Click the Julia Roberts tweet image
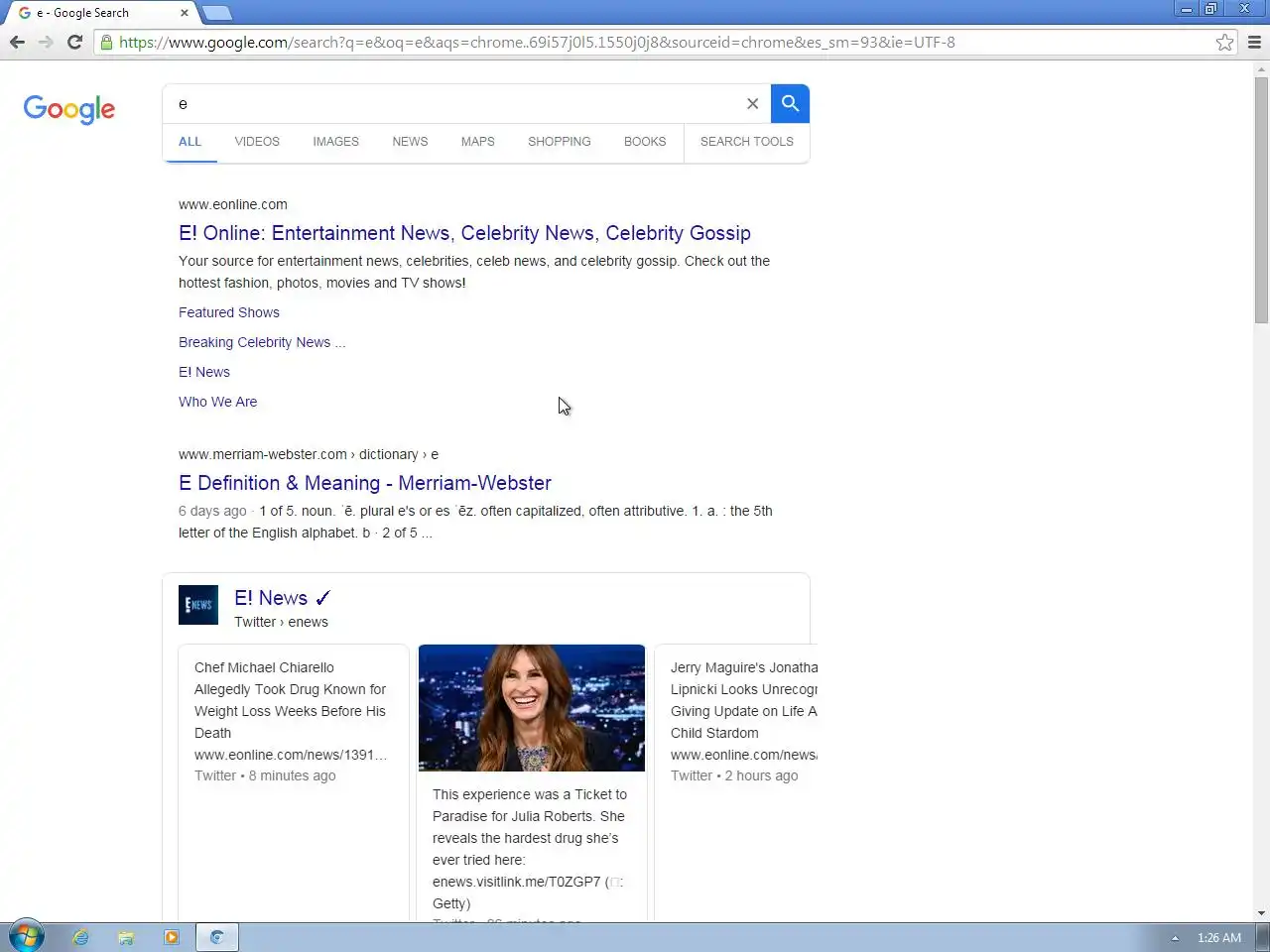This screenshot has width=1270, height=952. pyautogui.click(x=532, y=708)
